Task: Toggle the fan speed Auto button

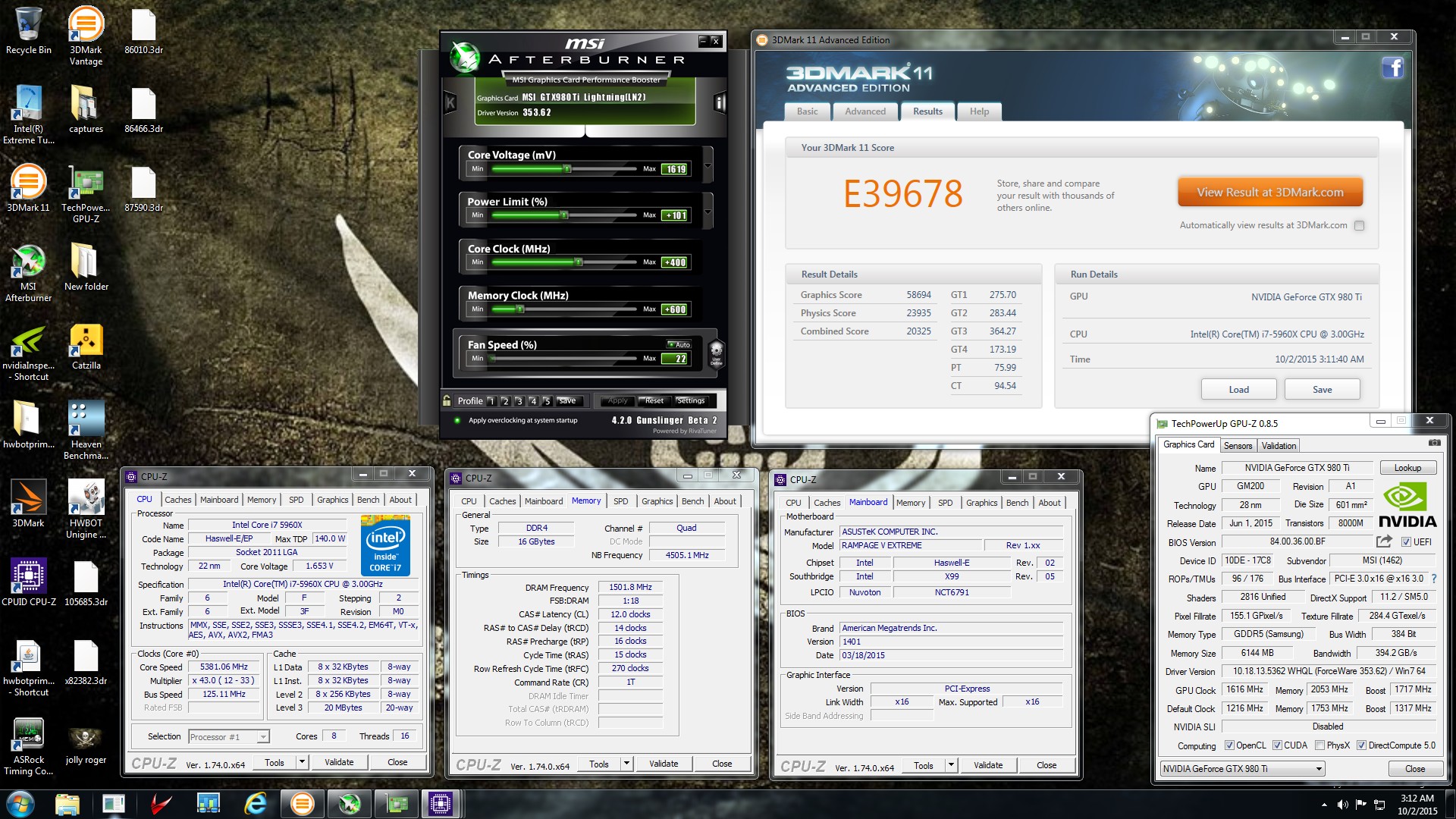Action: click(679, 344)
